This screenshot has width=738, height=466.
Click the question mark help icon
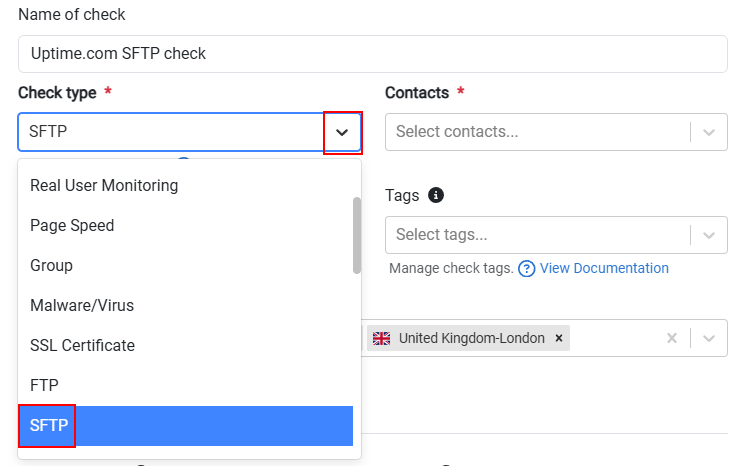pyautogui.click(x=526, y=269)
